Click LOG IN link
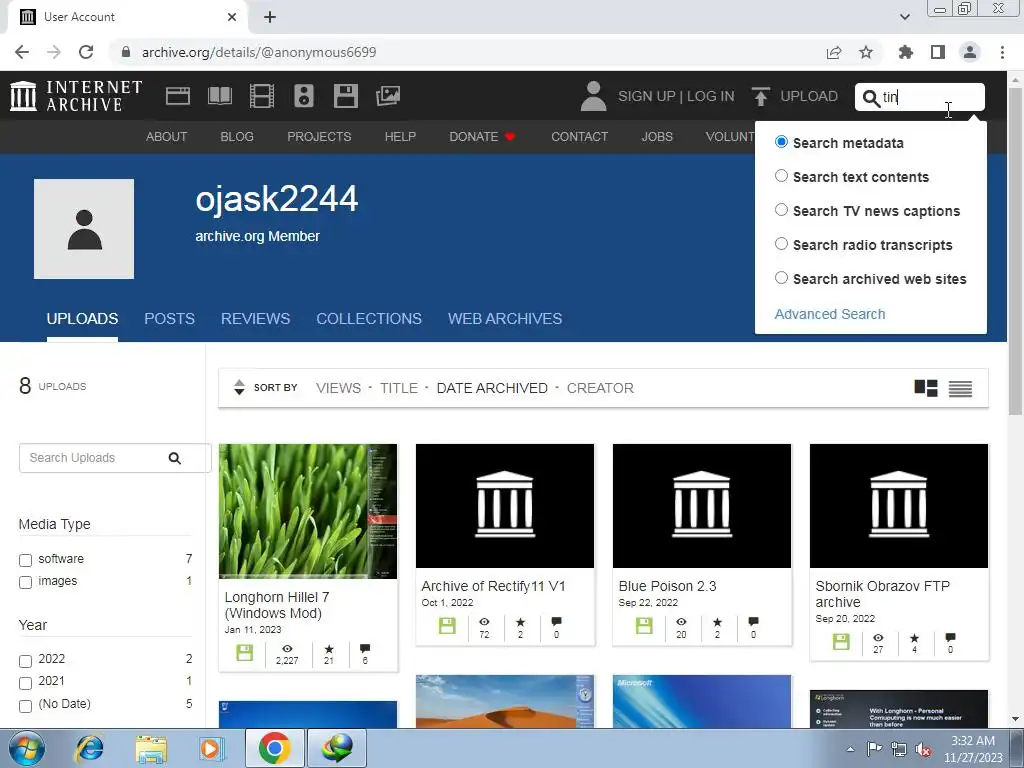The image size is (1024, 768). (711, 96)
